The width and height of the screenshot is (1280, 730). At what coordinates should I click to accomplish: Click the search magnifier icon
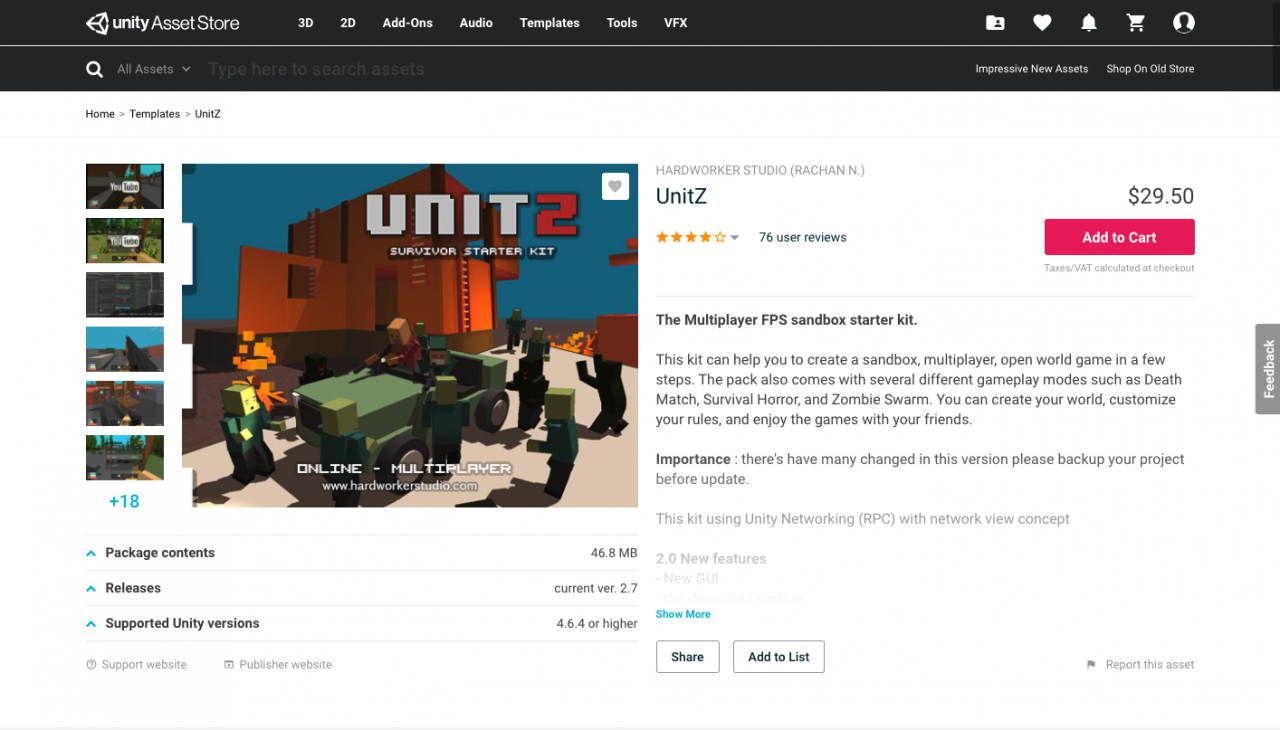pos(95,69)
